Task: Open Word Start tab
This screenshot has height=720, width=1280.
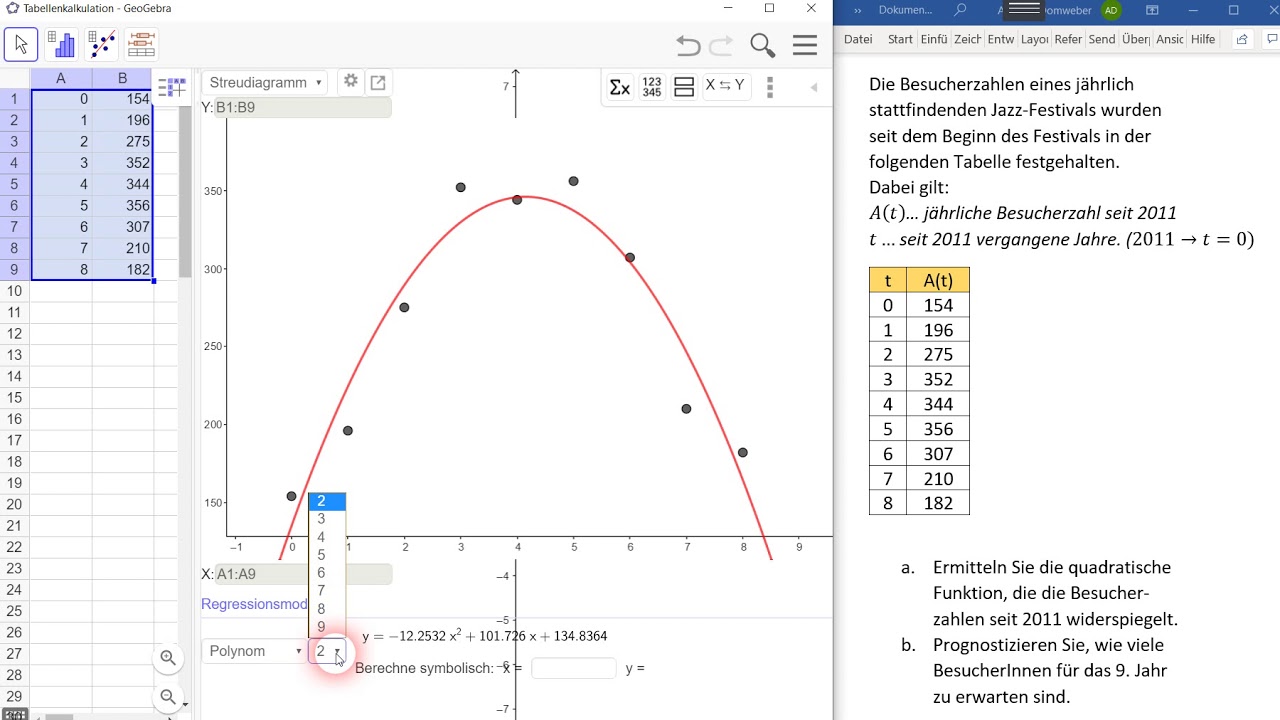Action: tap(900, 39)
